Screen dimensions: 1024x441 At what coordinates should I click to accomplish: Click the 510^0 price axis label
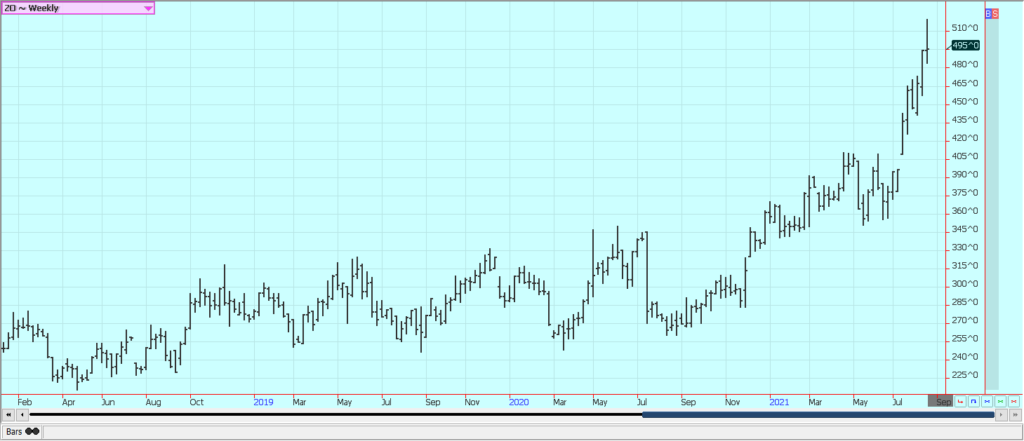tap(965, 28)
